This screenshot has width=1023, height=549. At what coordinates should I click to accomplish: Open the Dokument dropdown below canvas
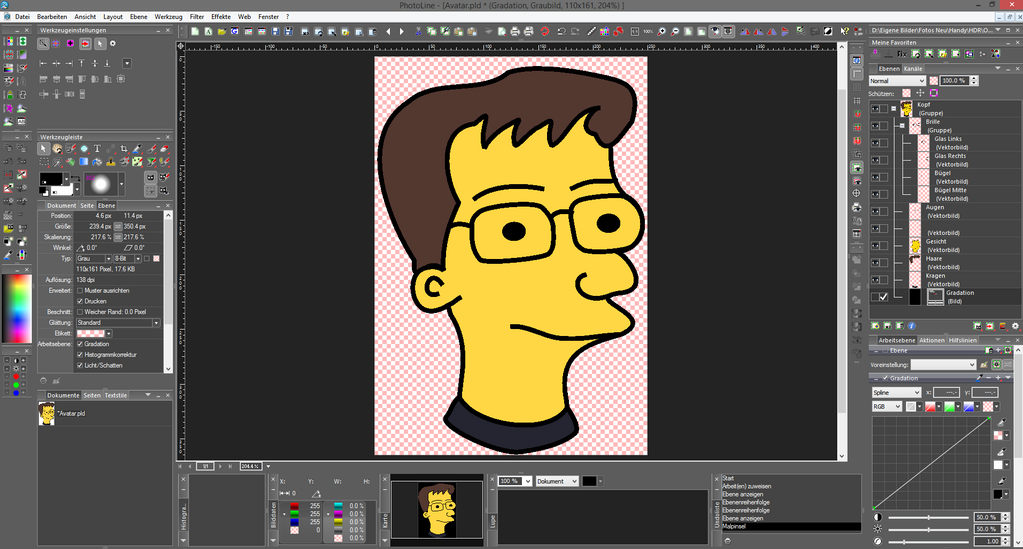[557, 481]
